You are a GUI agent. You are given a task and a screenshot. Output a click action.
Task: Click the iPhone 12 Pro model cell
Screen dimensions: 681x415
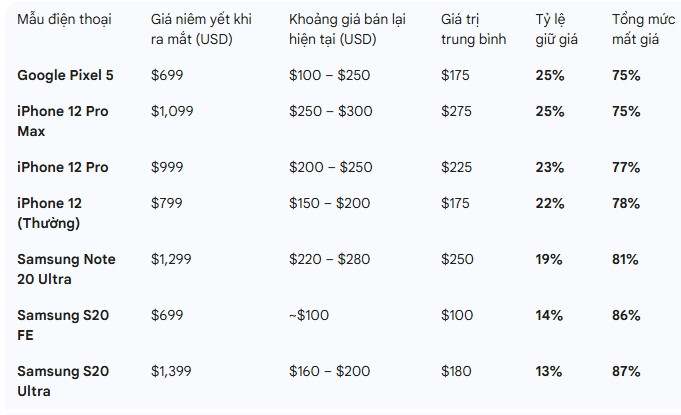(62, 167)
